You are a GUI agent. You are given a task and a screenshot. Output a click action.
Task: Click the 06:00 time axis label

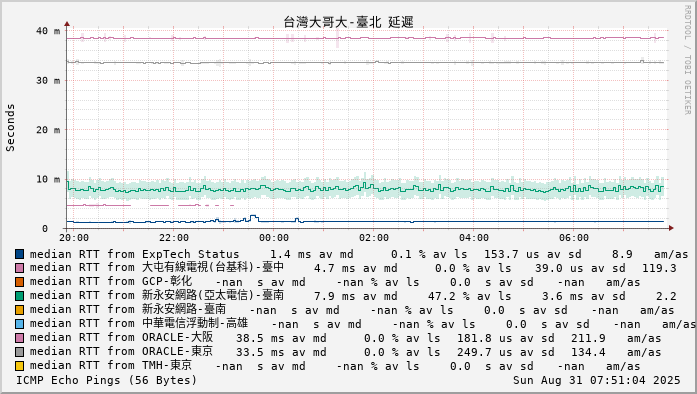point(574,238)
